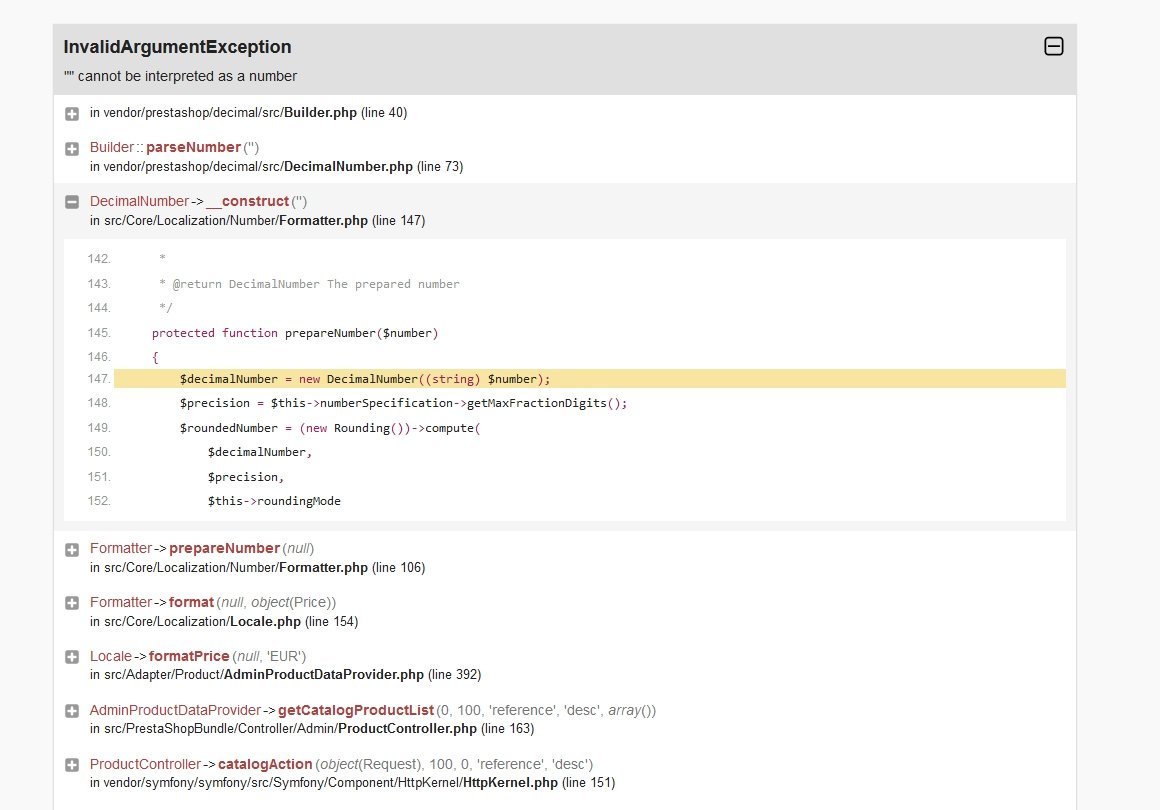Expand the Formatter->format trace entry

click(72, 603)
